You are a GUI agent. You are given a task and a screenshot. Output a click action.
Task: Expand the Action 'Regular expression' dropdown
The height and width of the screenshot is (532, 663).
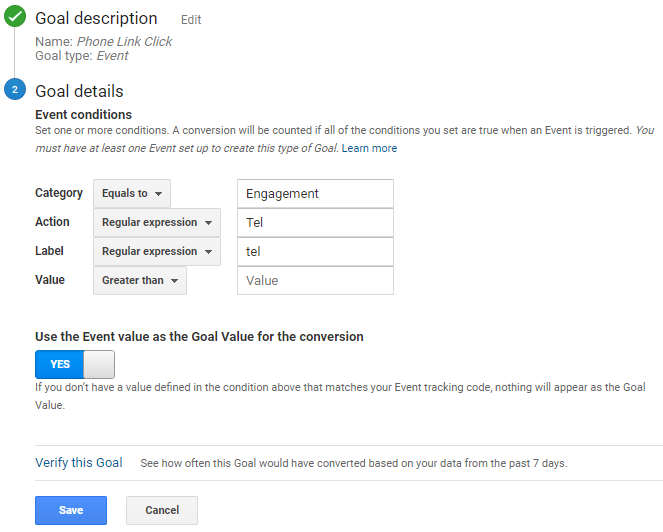coord(156,222)
